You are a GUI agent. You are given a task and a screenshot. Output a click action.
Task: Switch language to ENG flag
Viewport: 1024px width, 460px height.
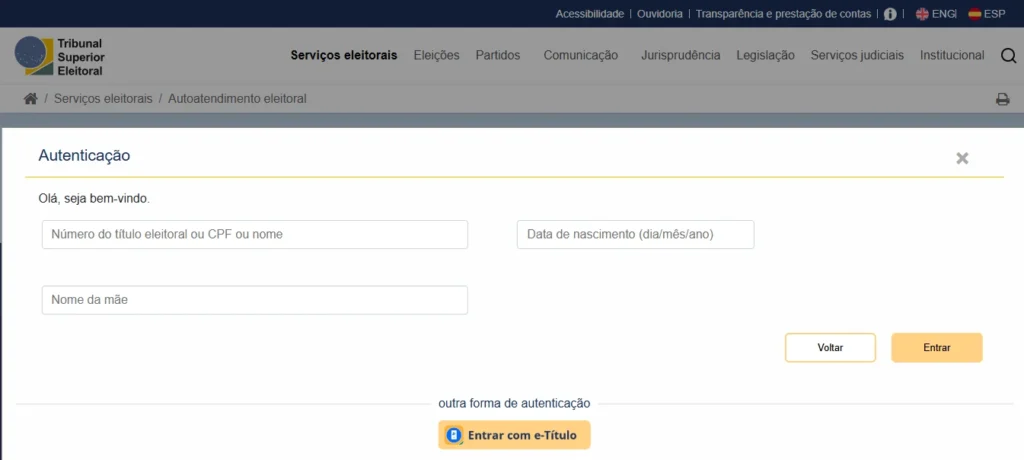pyautogui.click(x=936, y=14)
